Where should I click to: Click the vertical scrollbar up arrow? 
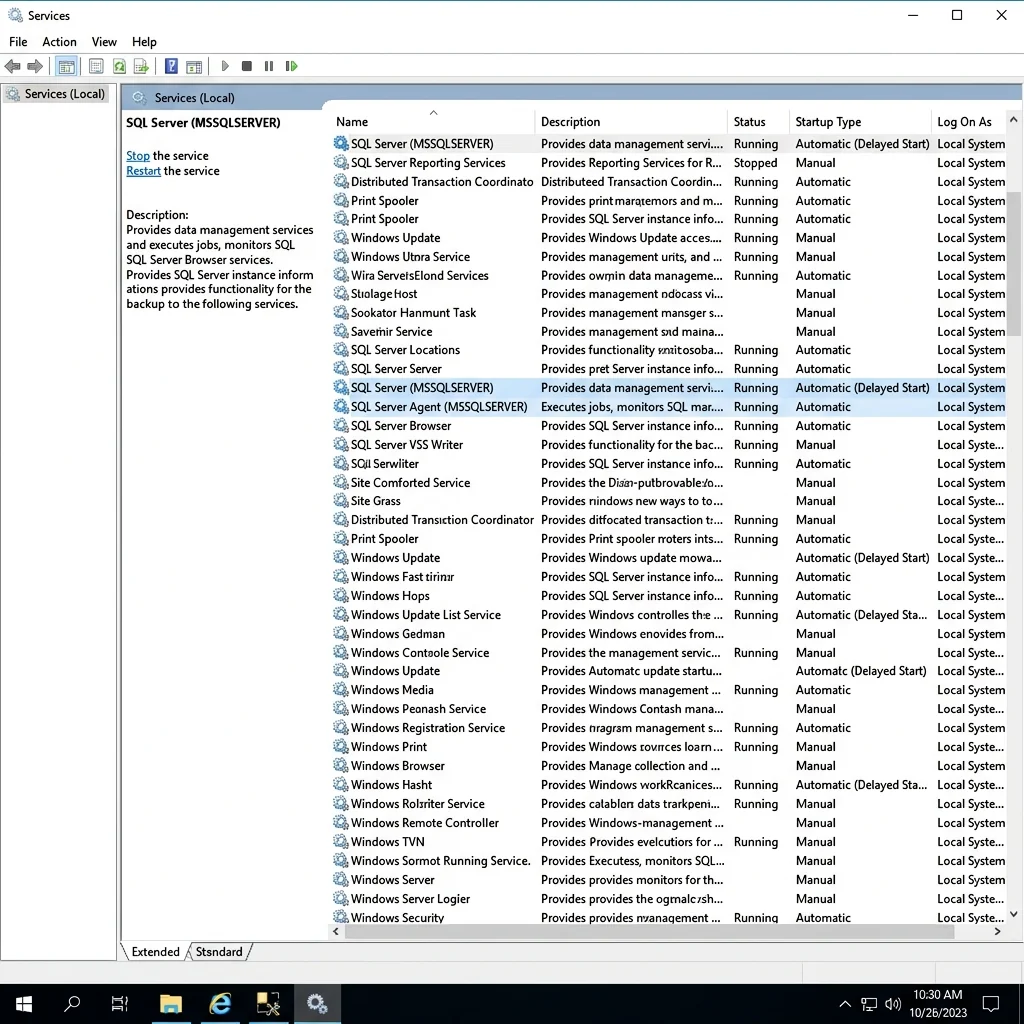point(1014,120)
